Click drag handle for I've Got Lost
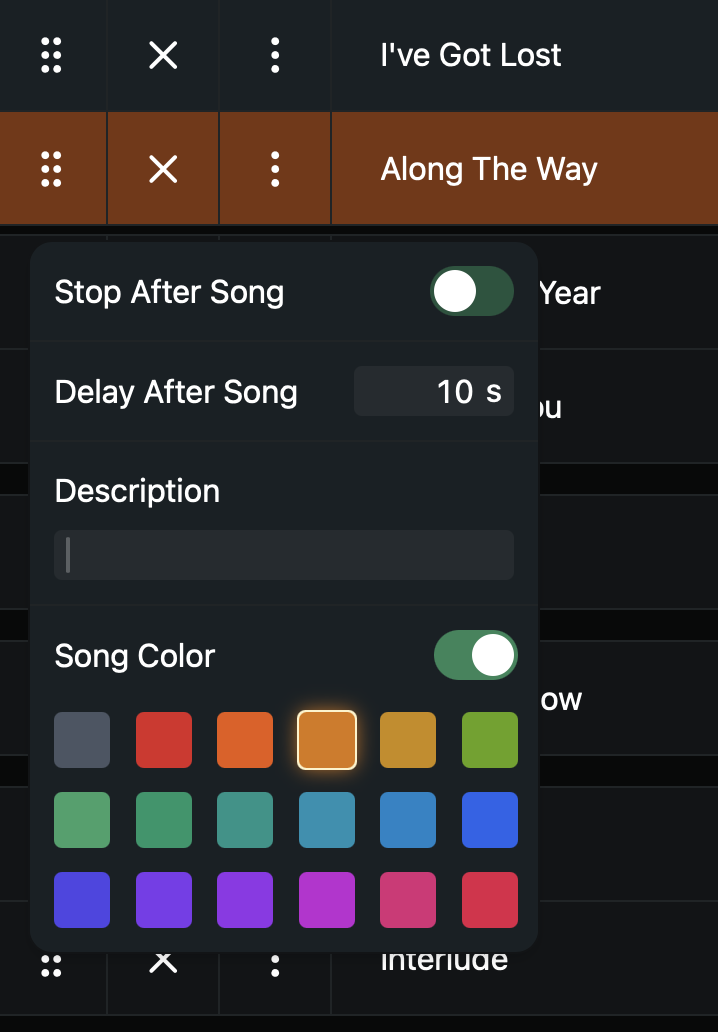 click(x=52, y=55)
